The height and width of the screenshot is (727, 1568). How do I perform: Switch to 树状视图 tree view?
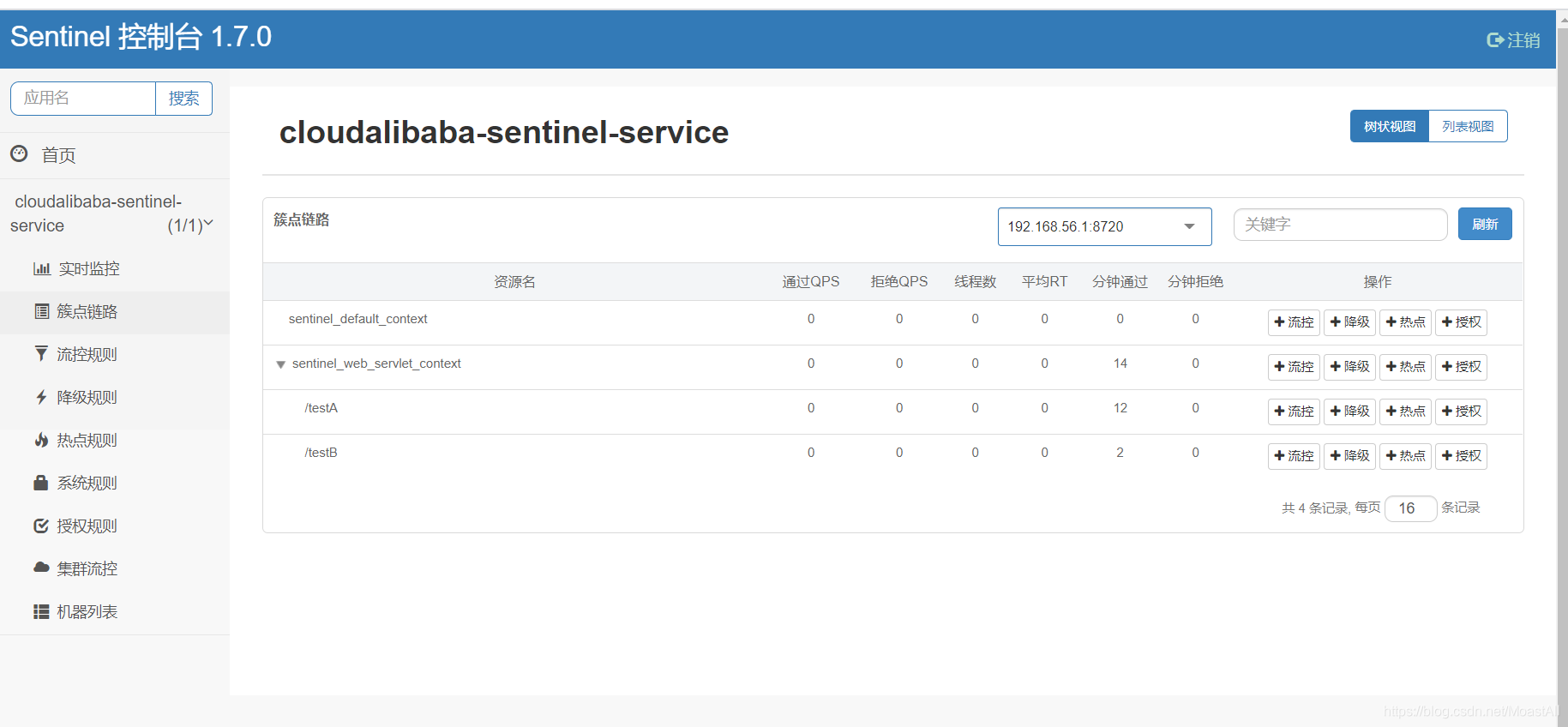(1390, 126)
